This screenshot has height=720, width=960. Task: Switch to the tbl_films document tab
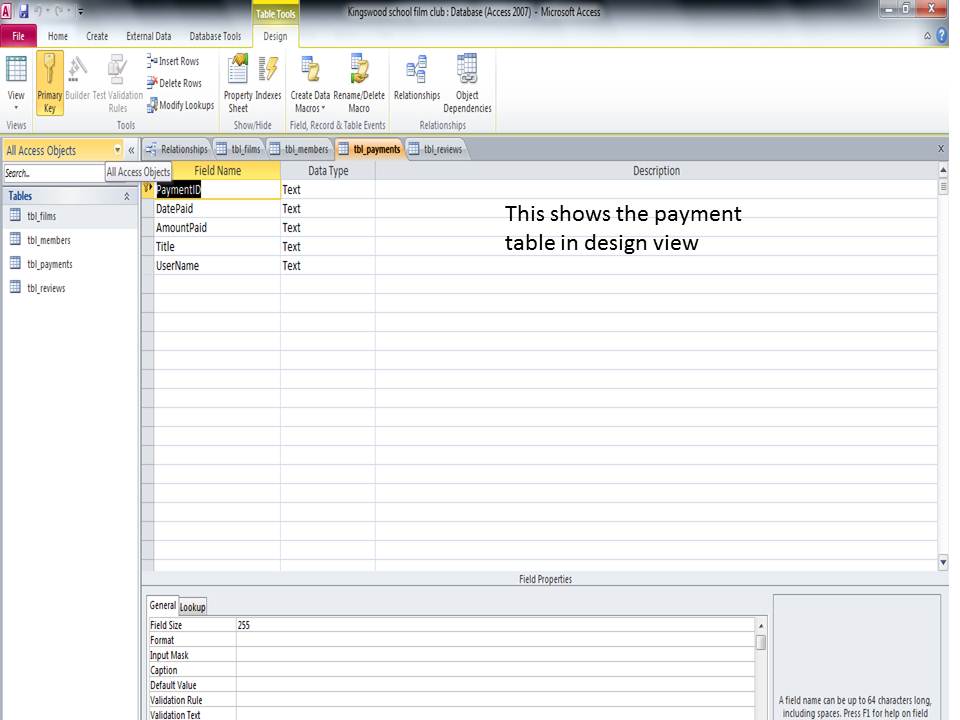pyautogui.click(x=239, y=149)
